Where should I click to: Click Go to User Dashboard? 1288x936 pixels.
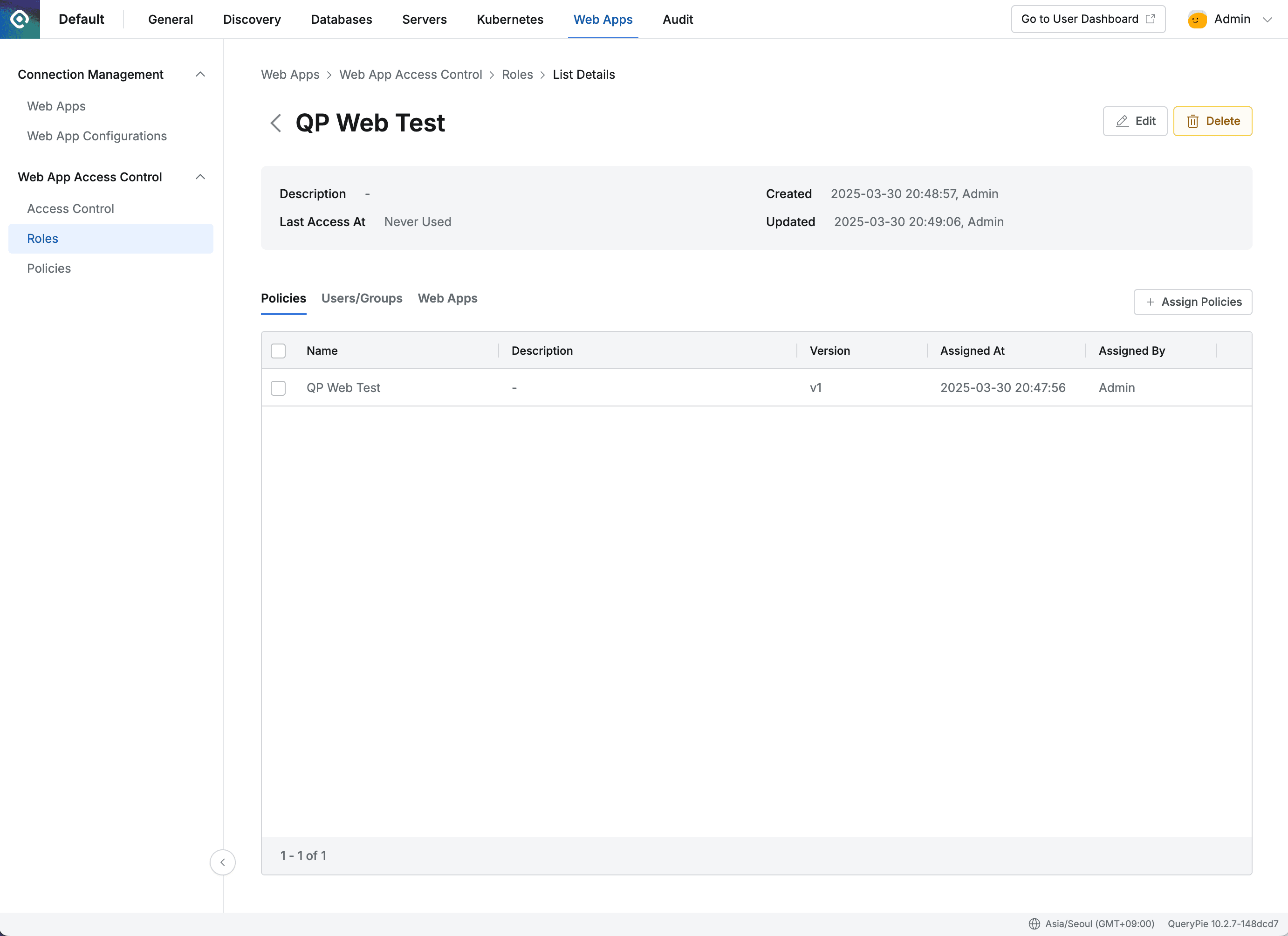click(x=1079, y=19)
